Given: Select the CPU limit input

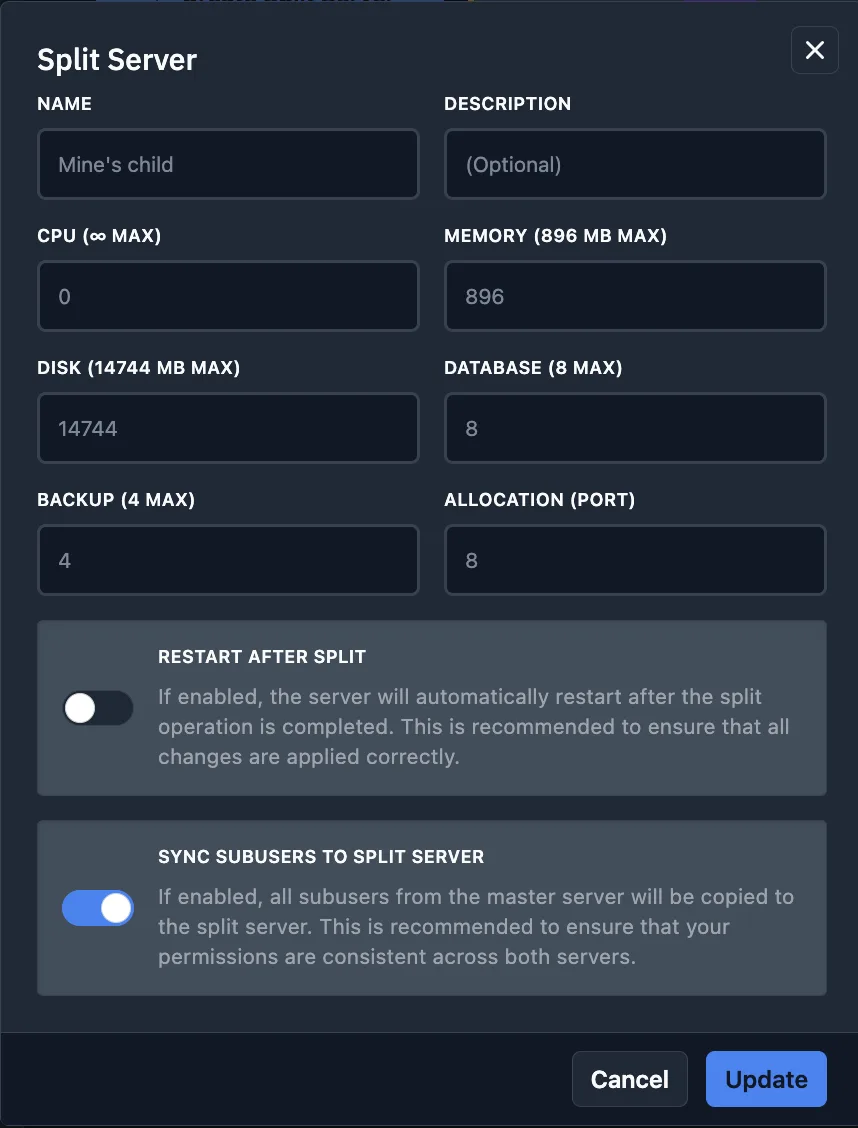Looking at the screenshot, I should tap(228, 296).
